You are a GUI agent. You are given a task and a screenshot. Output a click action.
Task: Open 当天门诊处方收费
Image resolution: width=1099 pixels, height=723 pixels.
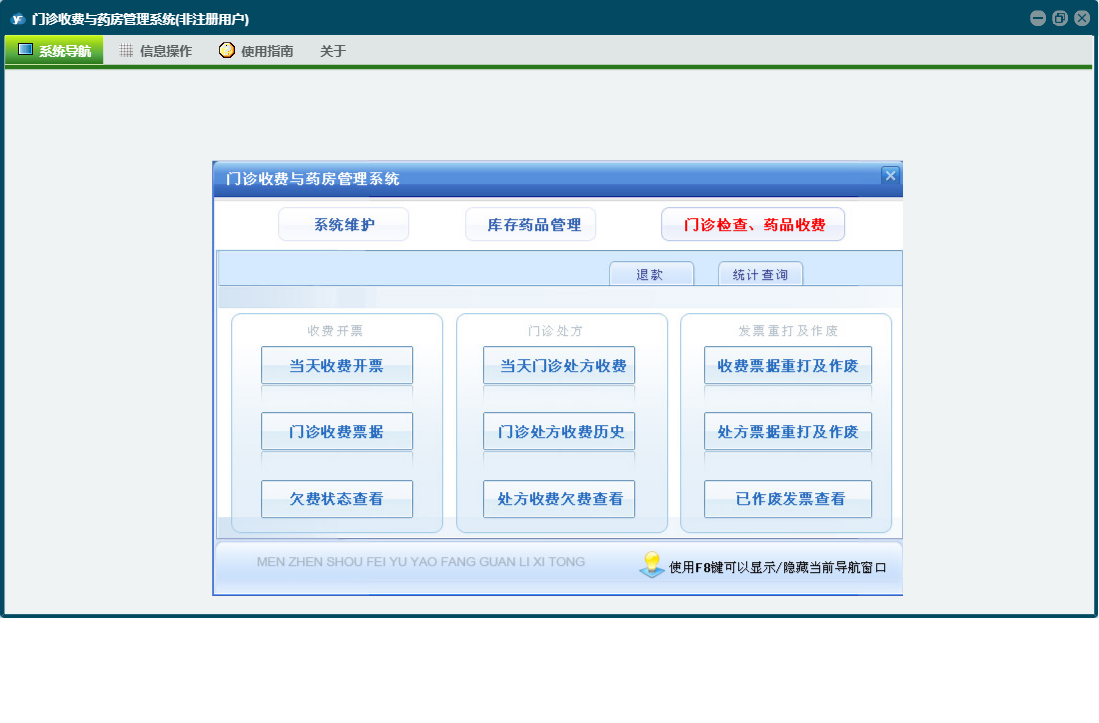559,365
